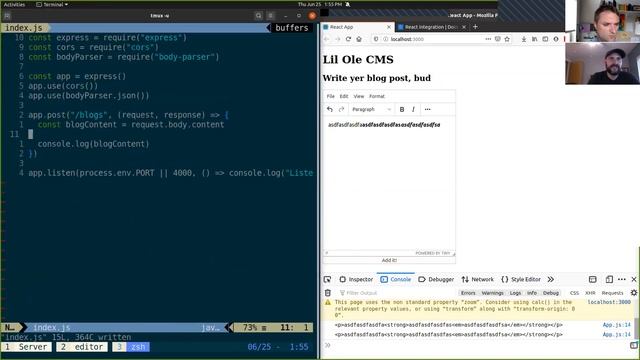This screenshot has width=640, height=360.
Task: Switch to the Debugger devtools tab
Action: tap(436, 280)
